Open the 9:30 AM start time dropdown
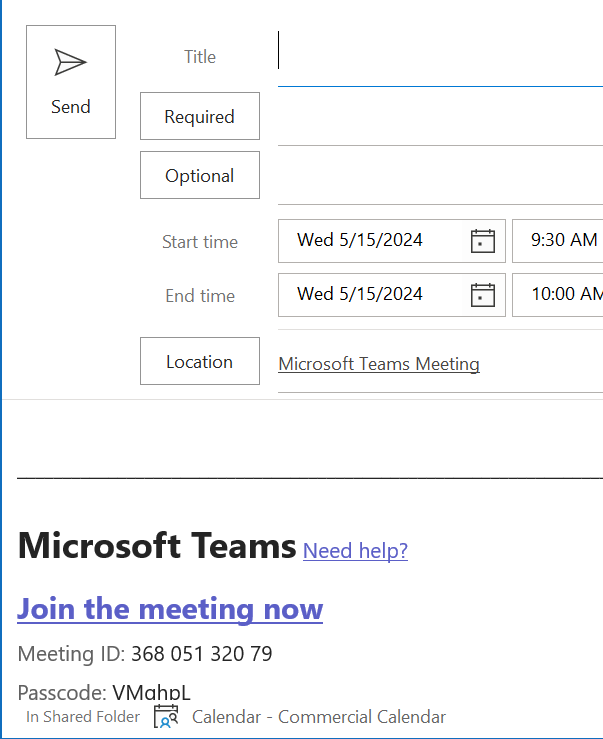Screen dimensions: 603x739 [558, 241]
